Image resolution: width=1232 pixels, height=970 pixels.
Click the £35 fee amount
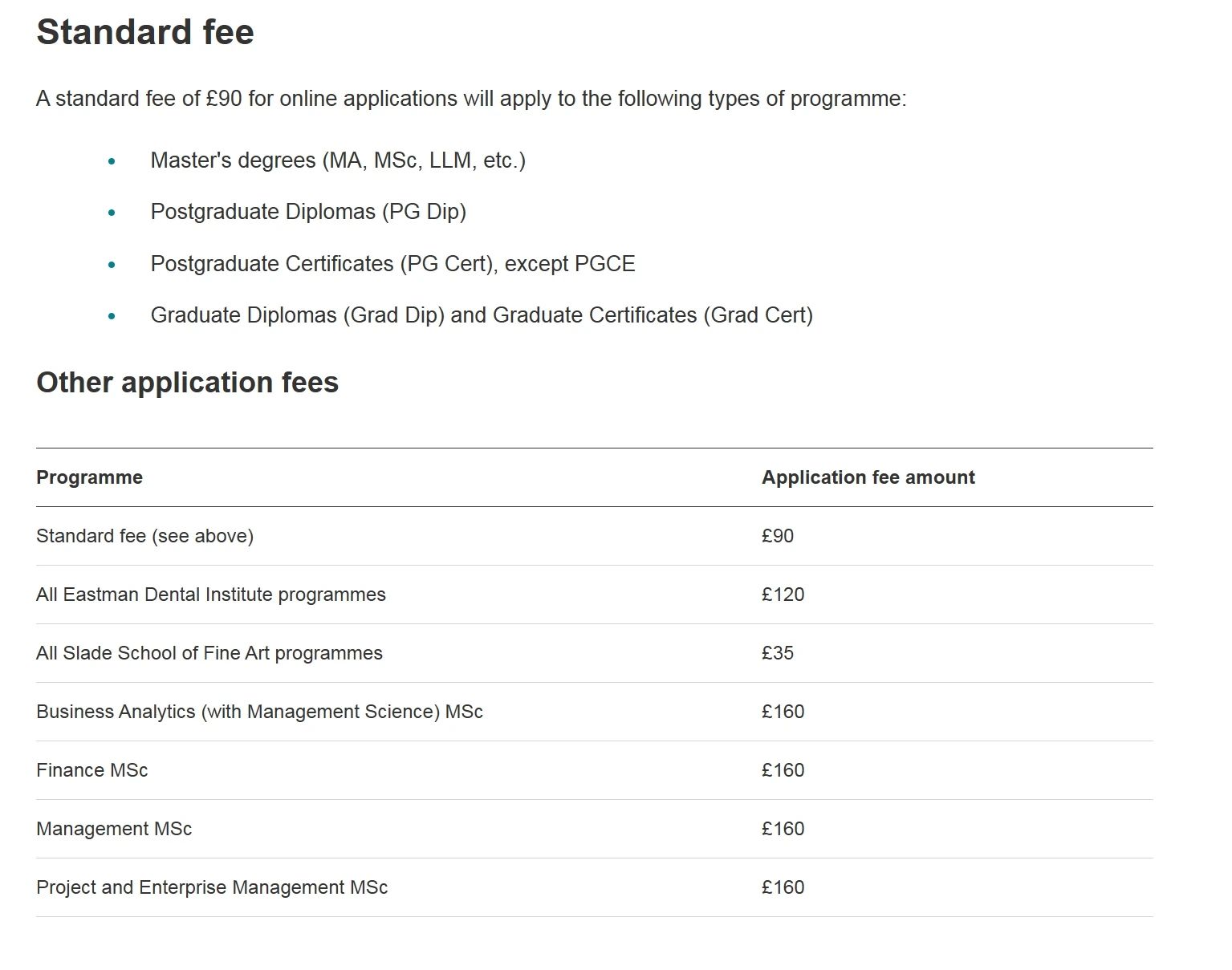point(777,653)
